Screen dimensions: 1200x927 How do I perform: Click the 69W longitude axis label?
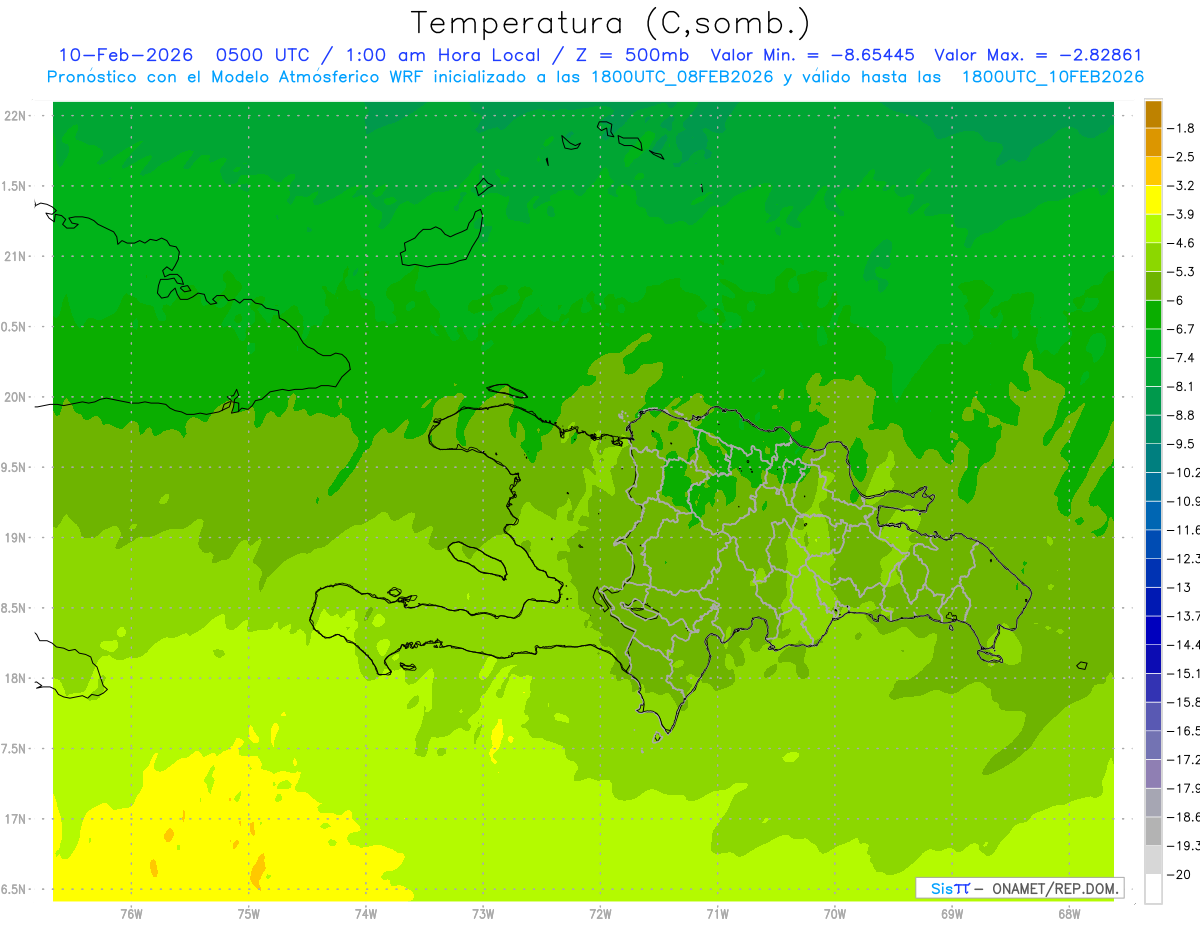(952, 914)
